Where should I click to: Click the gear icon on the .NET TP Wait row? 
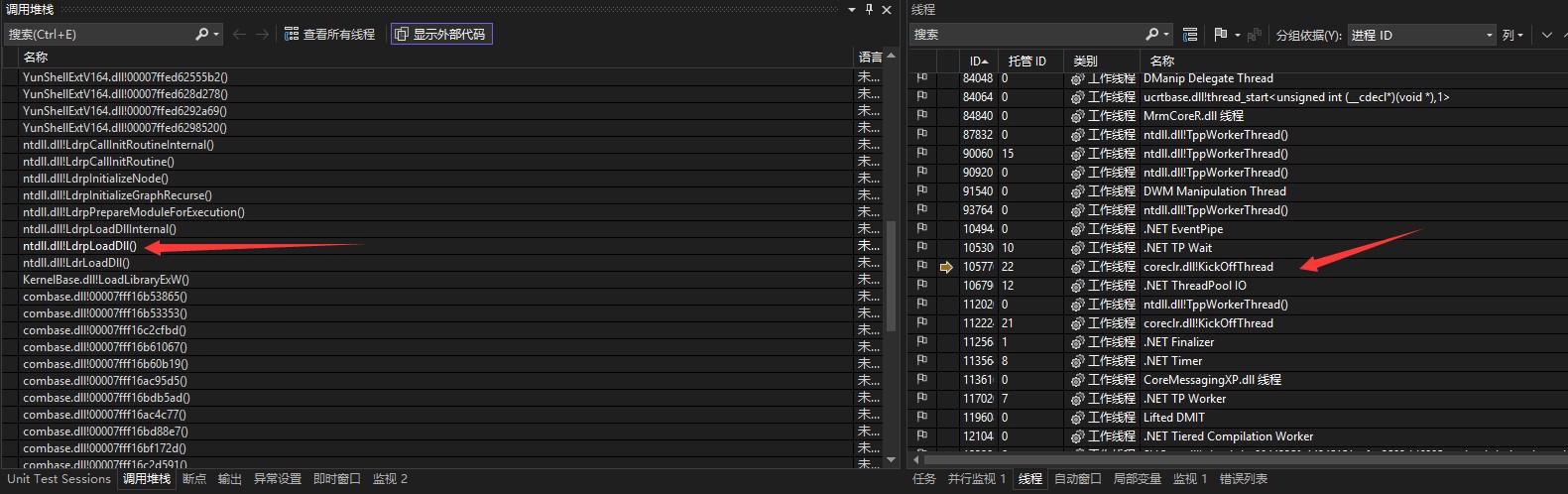pyautogui.click(x=1077, y=248)
